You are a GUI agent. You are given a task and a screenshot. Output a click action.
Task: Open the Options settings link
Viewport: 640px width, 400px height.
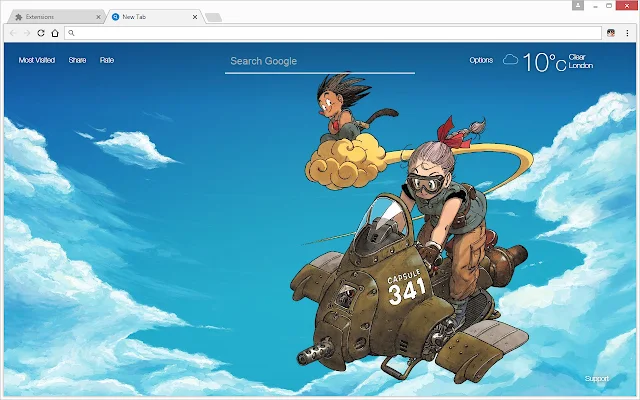point(481,60)
